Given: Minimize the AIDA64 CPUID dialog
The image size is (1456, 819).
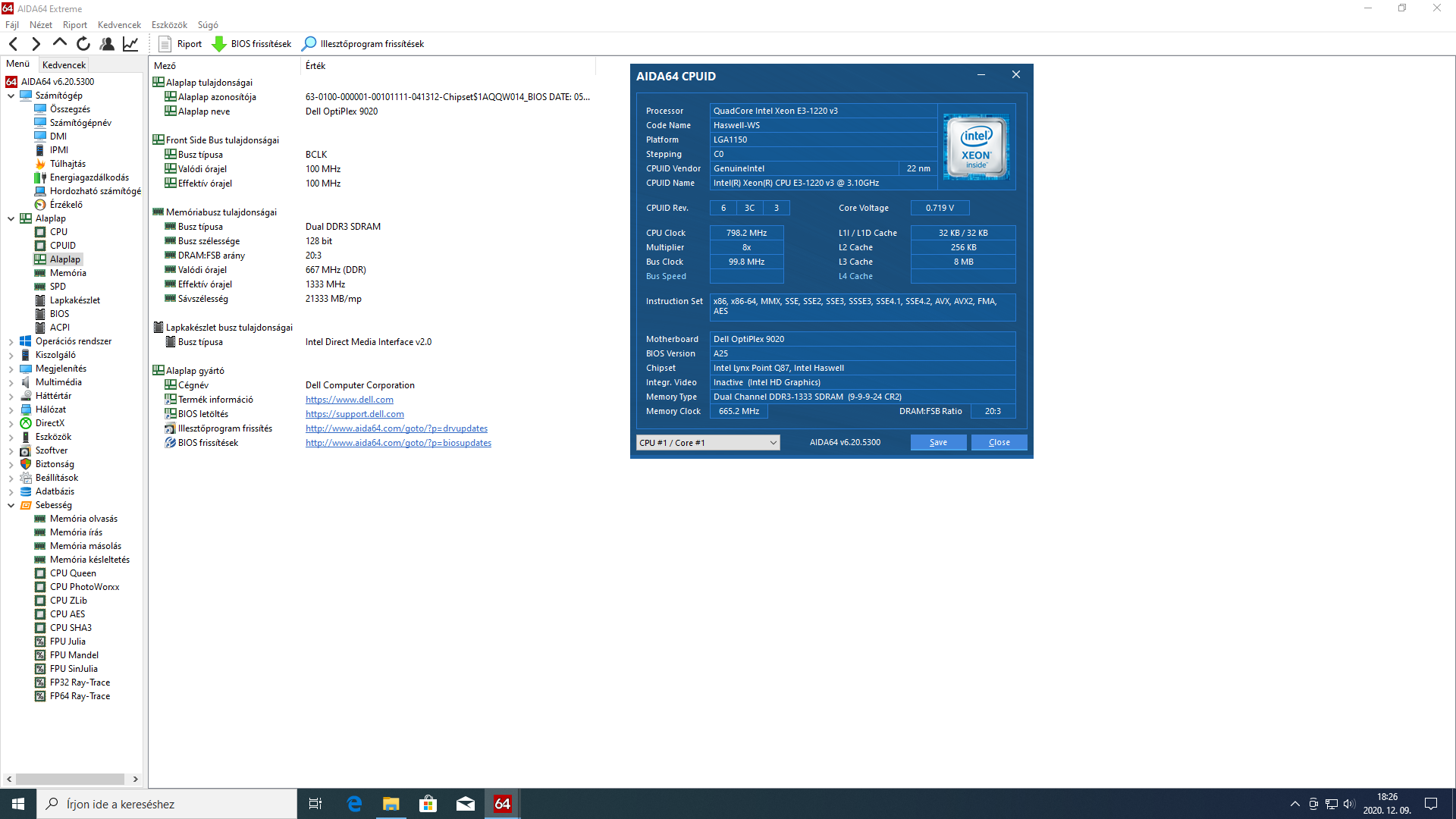Looking at the screenshot, I should [981, 75].
